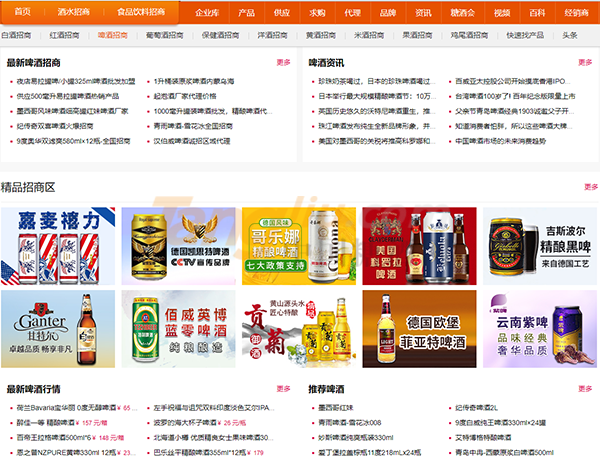This screenshot has height=464, width=600.
Task: Switch to the 酒水招商 tab
Action: coord(73,12)
